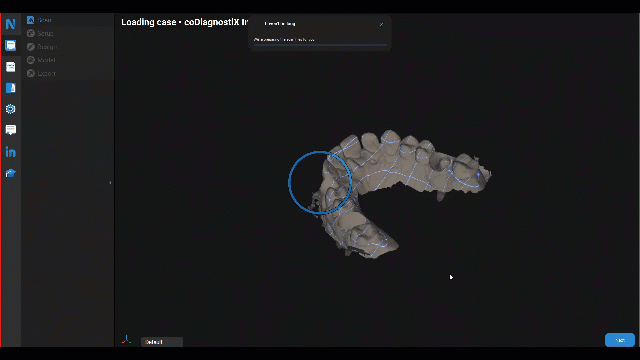The width and height of the screenshot is (640, 360).
Task: Open settings gear in sidebar
Action: click(x=11, y=109)
